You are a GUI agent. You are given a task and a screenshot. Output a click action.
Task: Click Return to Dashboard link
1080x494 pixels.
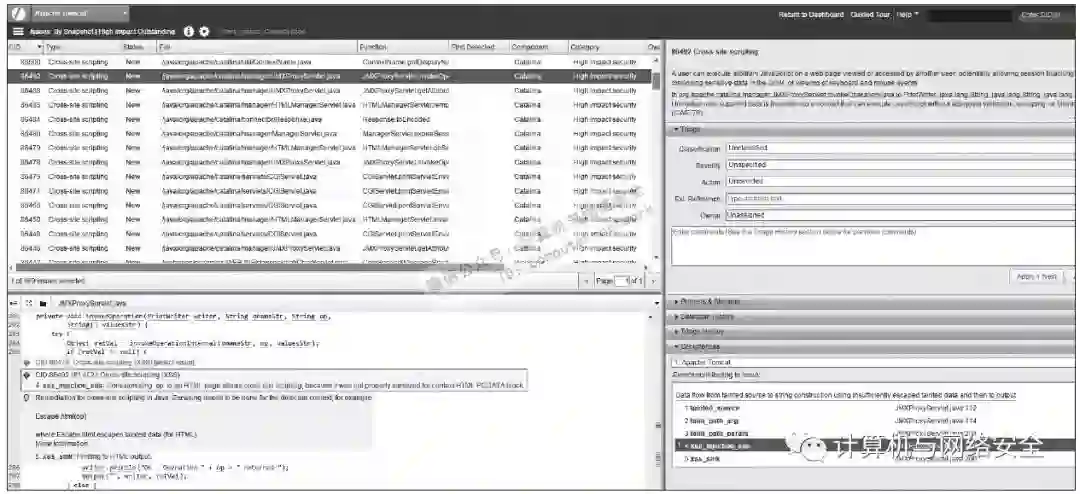coord(811,14)
